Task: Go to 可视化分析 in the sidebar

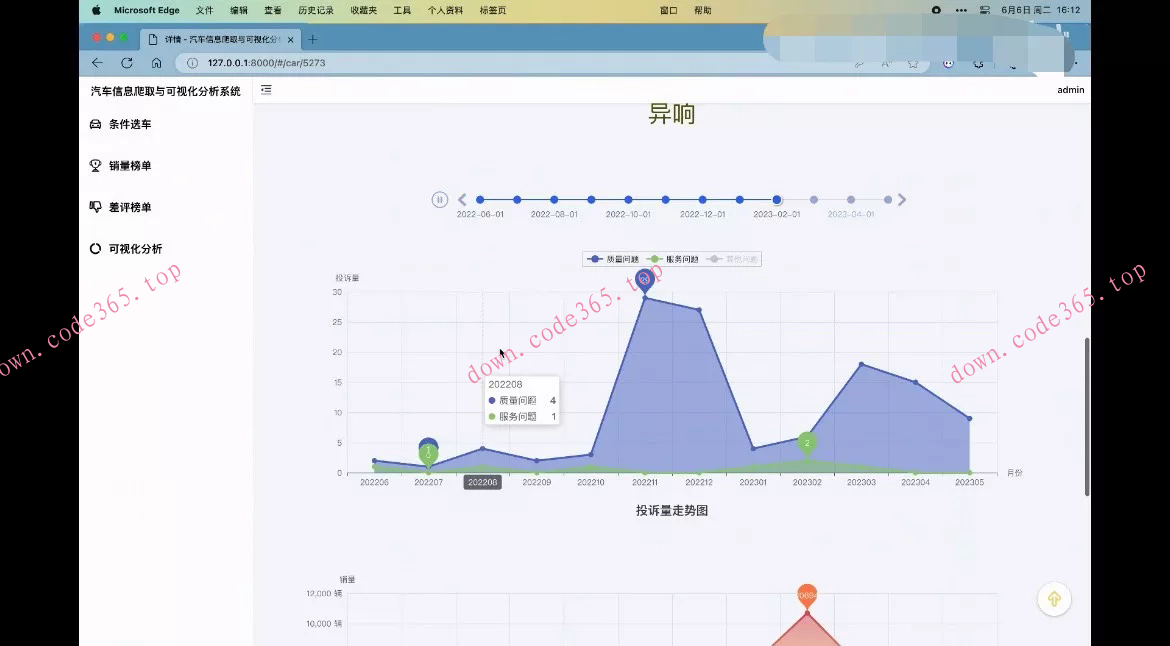Action: coord(135,249)
